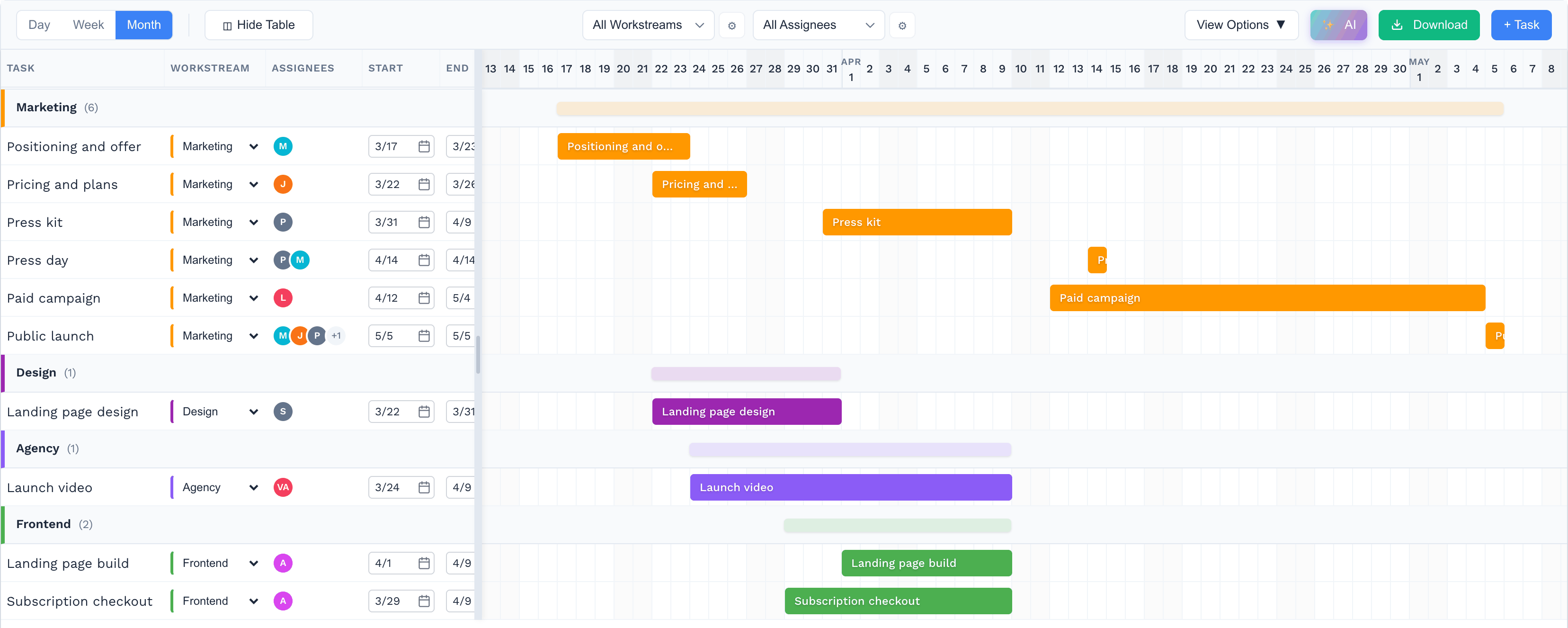Viewport: 1568px width, 628px height.
Task: Click the VA assignee avatar on Launch video
Action: (x=283, y=487)
